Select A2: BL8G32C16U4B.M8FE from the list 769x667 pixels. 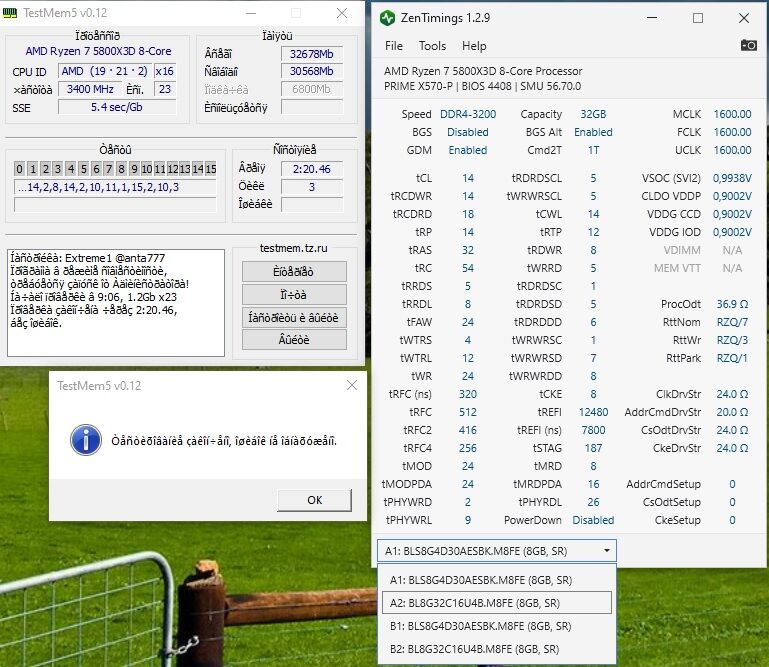click(497, 603)
